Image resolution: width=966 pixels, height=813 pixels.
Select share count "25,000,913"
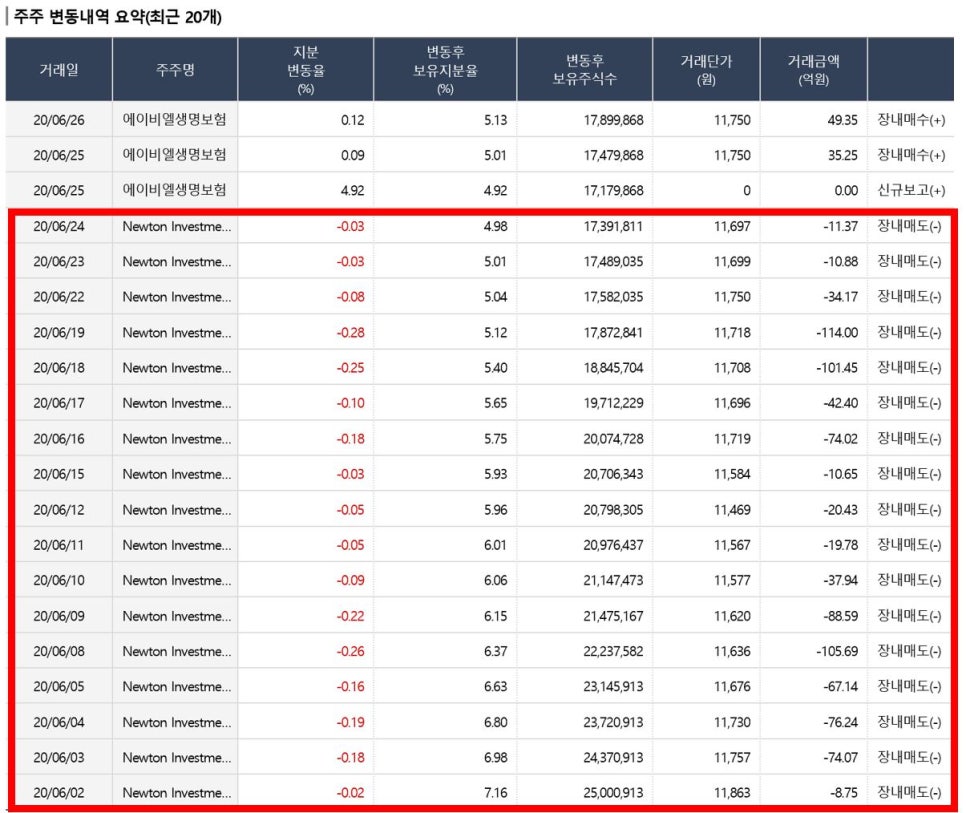pyautogui.click(x=614, y=793)
